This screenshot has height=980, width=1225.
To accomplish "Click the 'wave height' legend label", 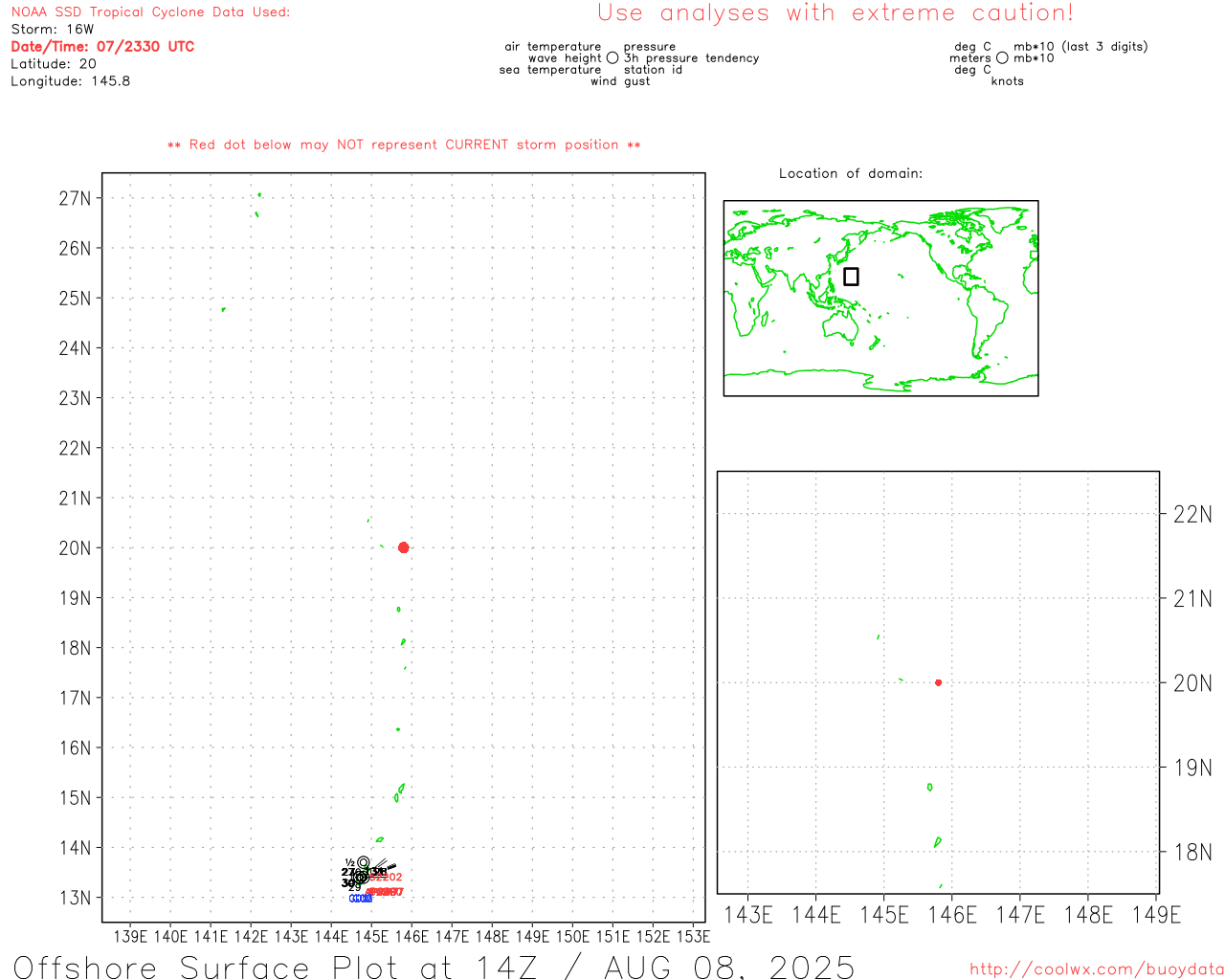I will [565, 58].
